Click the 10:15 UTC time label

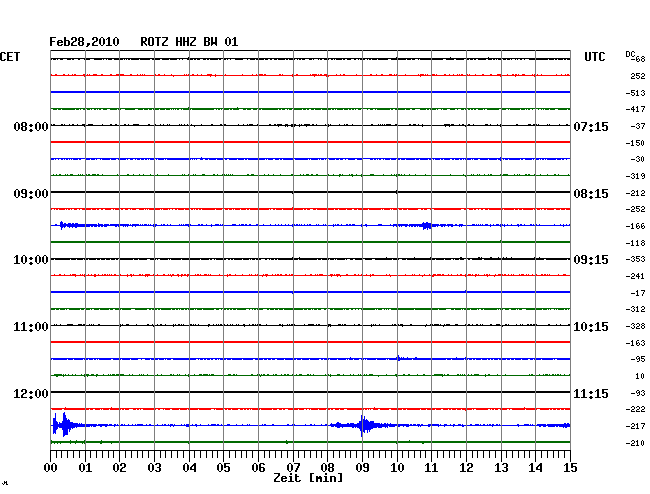click(x=591, y=327)
